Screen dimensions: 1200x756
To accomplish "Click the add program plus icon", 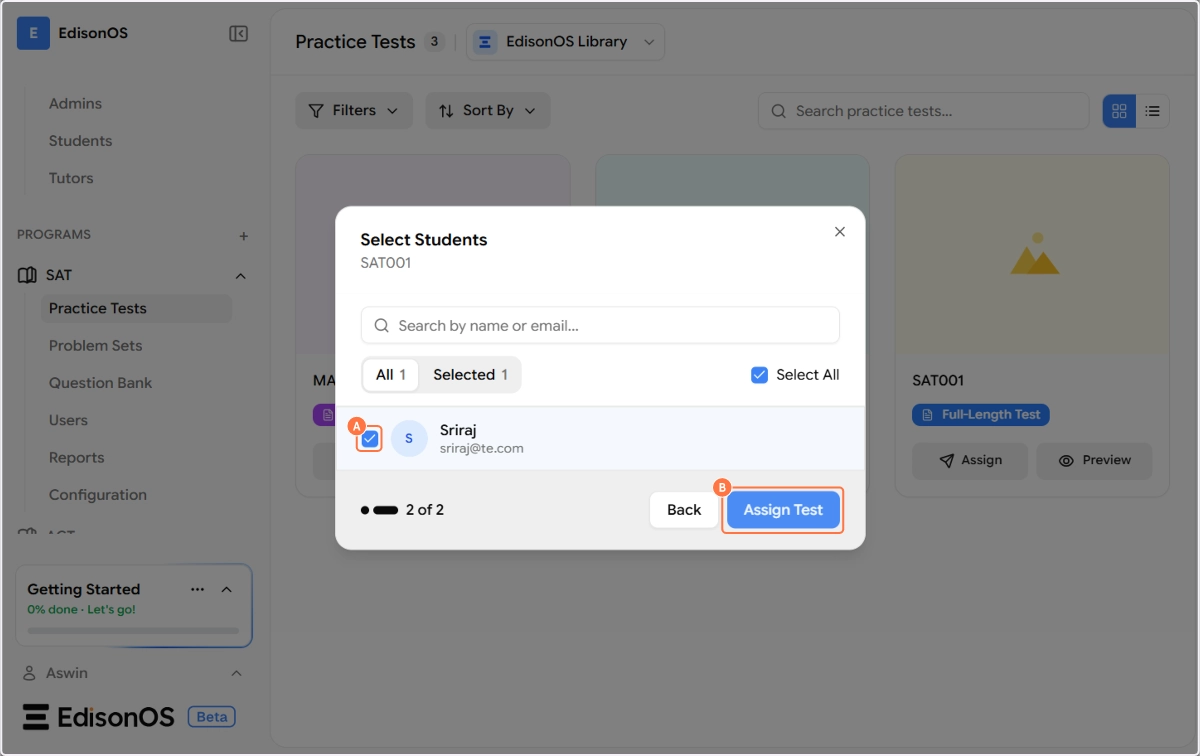I will coord(243,236).
